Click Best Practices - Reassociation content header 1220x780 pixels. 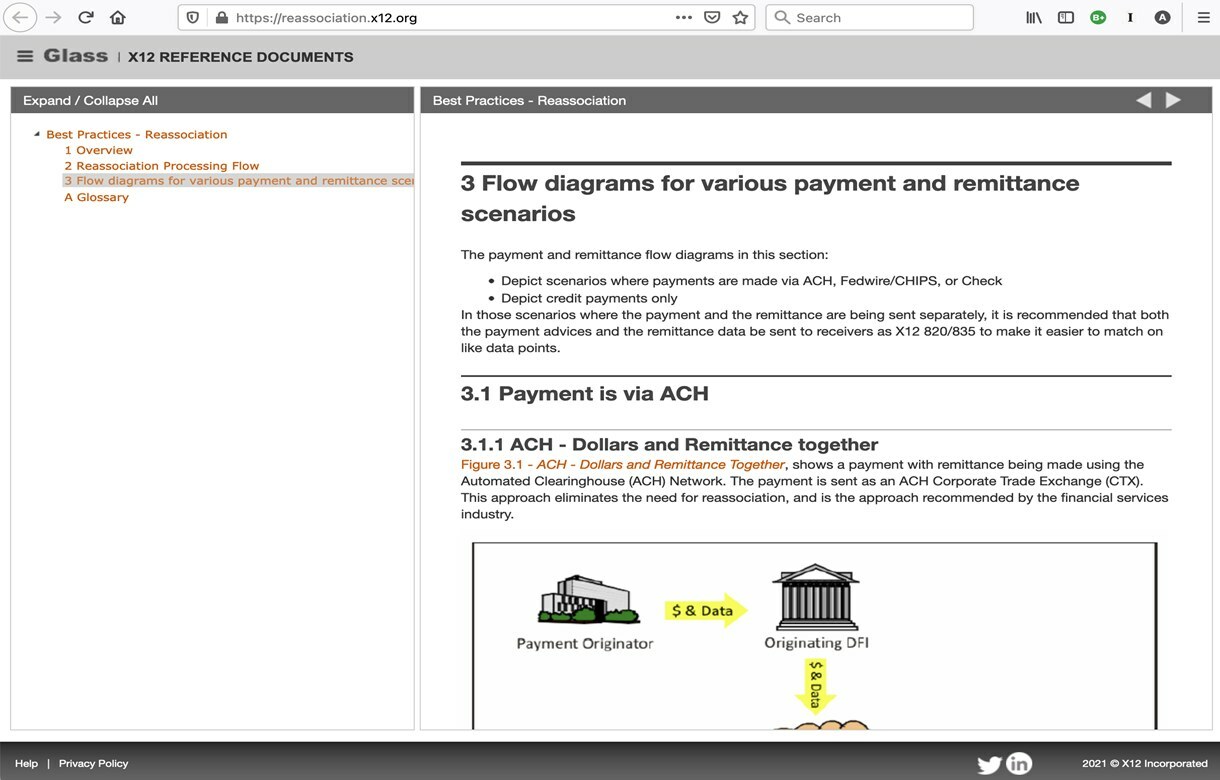(x=529, y=100)
